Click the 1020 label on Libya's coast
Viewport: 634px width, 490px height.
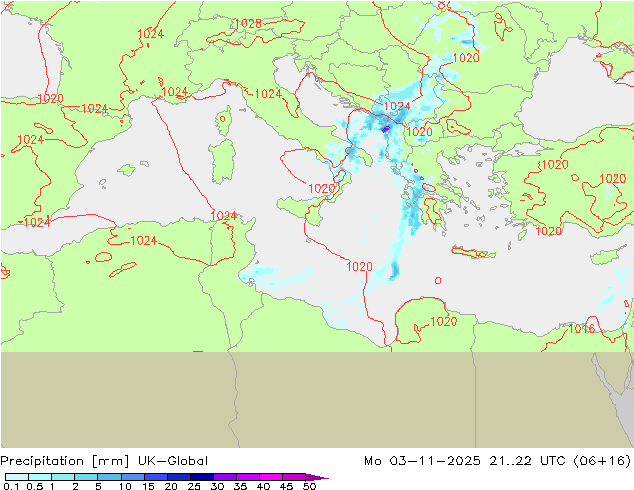pos(444,322)
